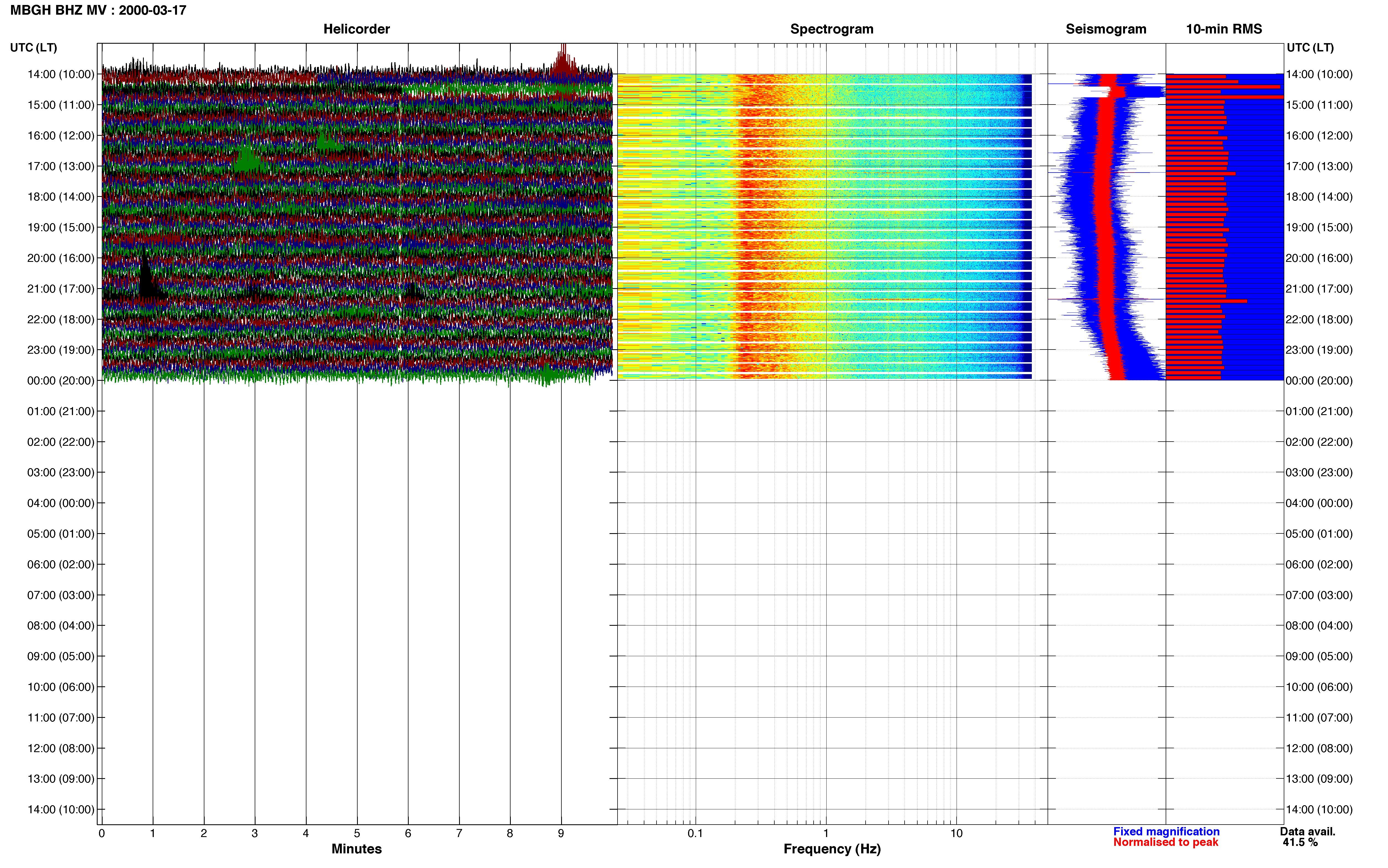Select 01:00 (21:00) on the RMS panel's time axis

click(x=1319, y=412)
